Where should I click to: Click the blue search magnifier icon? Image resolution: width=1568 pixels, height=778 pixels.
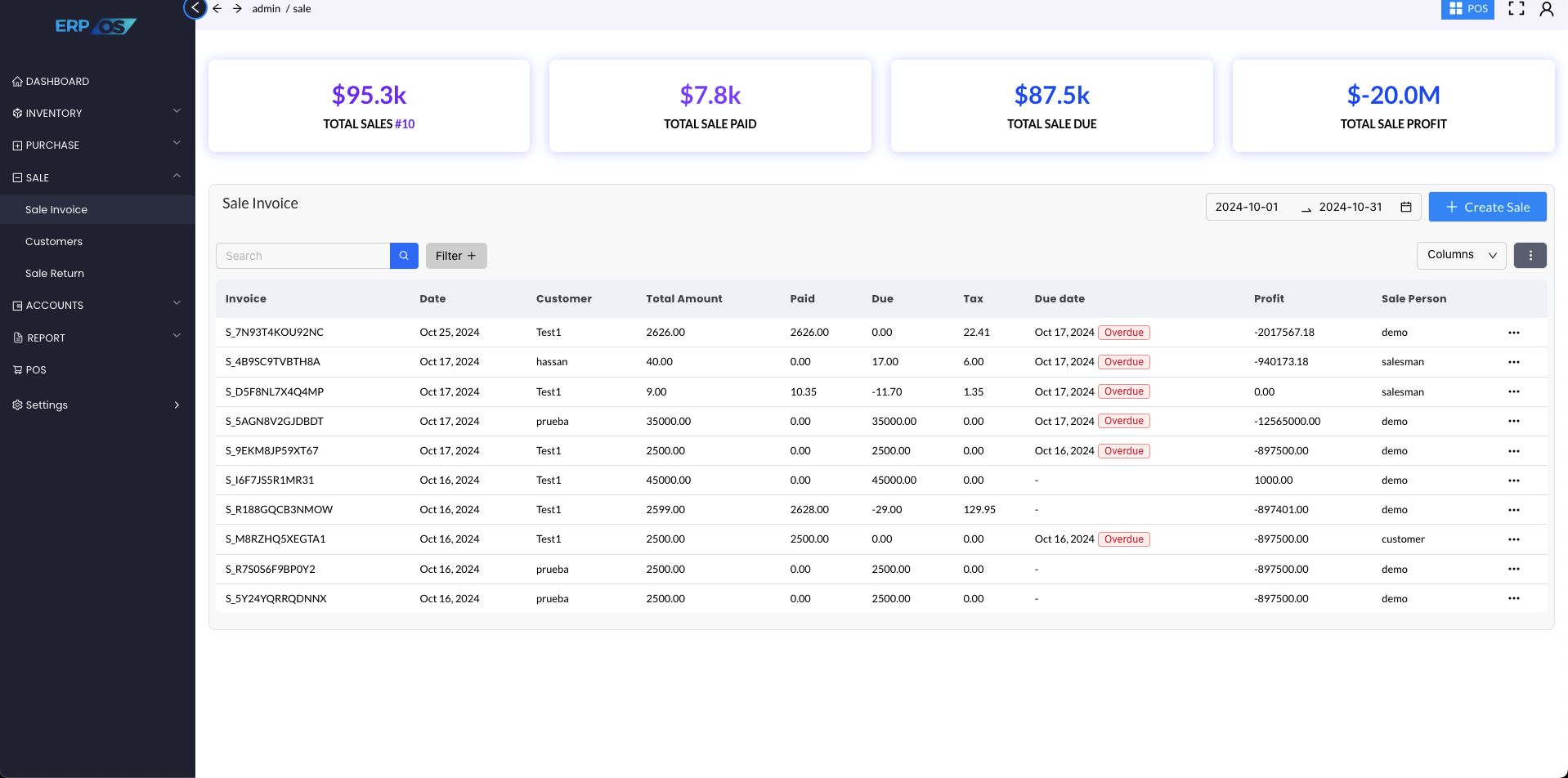(404, 256)
